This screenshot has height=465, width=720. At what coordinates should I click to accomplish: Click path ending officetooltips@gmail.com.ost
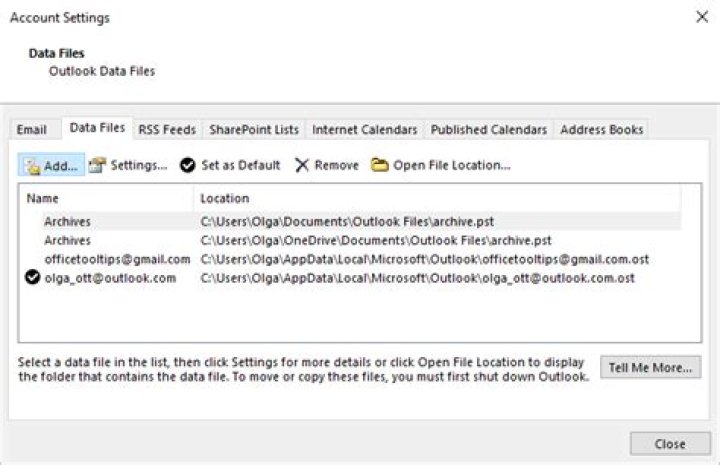pos(425,259)
